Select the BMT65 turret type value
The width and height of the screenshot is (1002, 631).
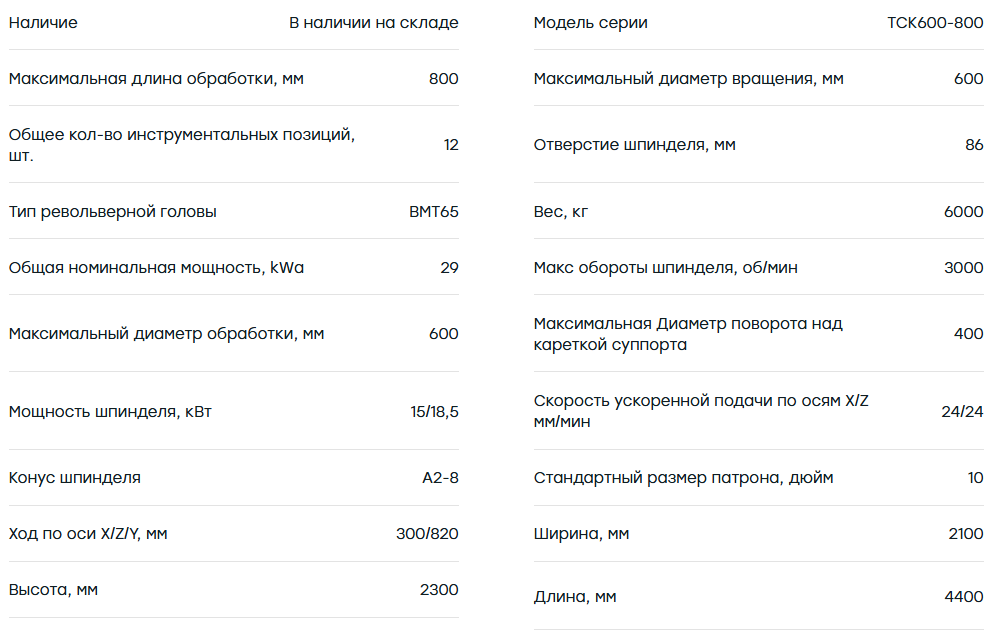tap(434, 212)
